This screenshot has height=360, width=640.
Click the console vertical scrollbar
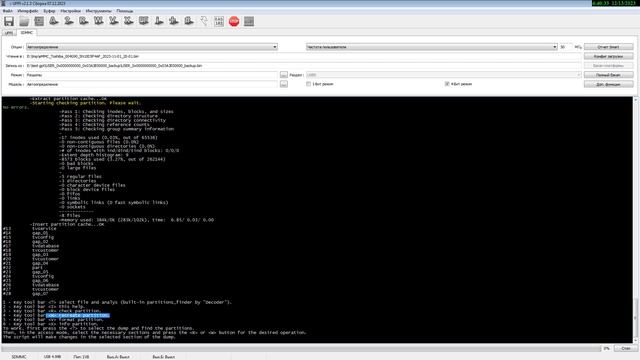pos(636,220)
